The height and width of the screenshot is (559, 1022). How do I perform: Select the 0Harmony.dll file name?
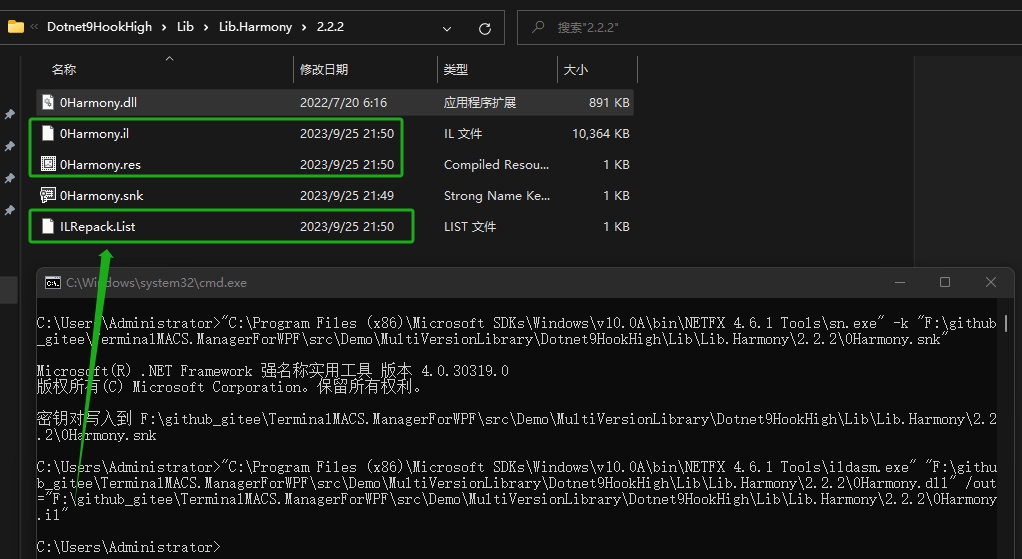pos(98,102)
